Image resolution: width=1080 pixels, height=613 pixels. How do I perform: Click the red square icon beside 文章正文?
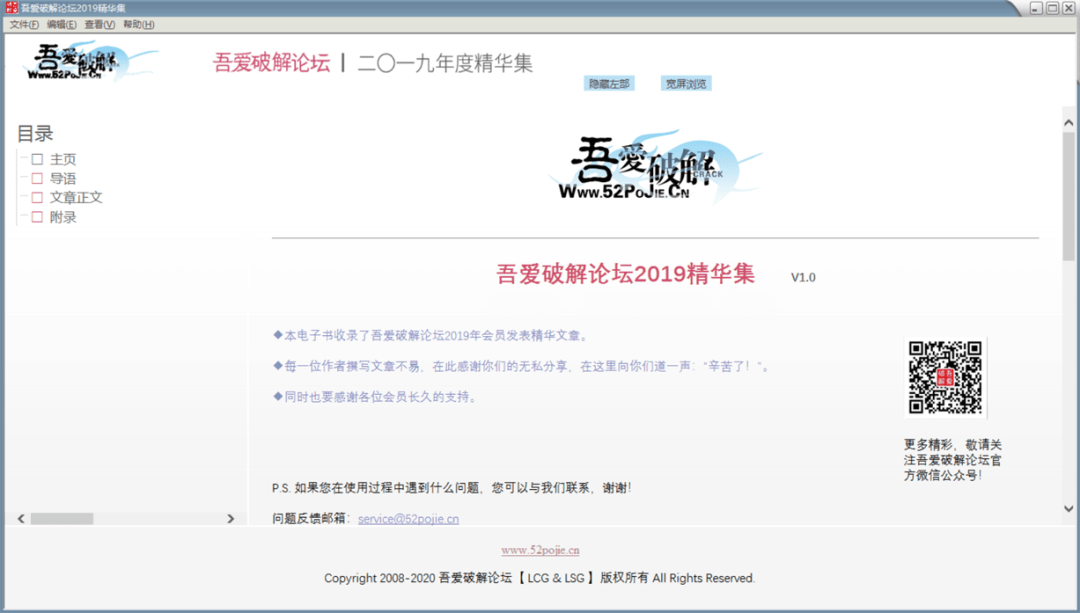point(37,198)
